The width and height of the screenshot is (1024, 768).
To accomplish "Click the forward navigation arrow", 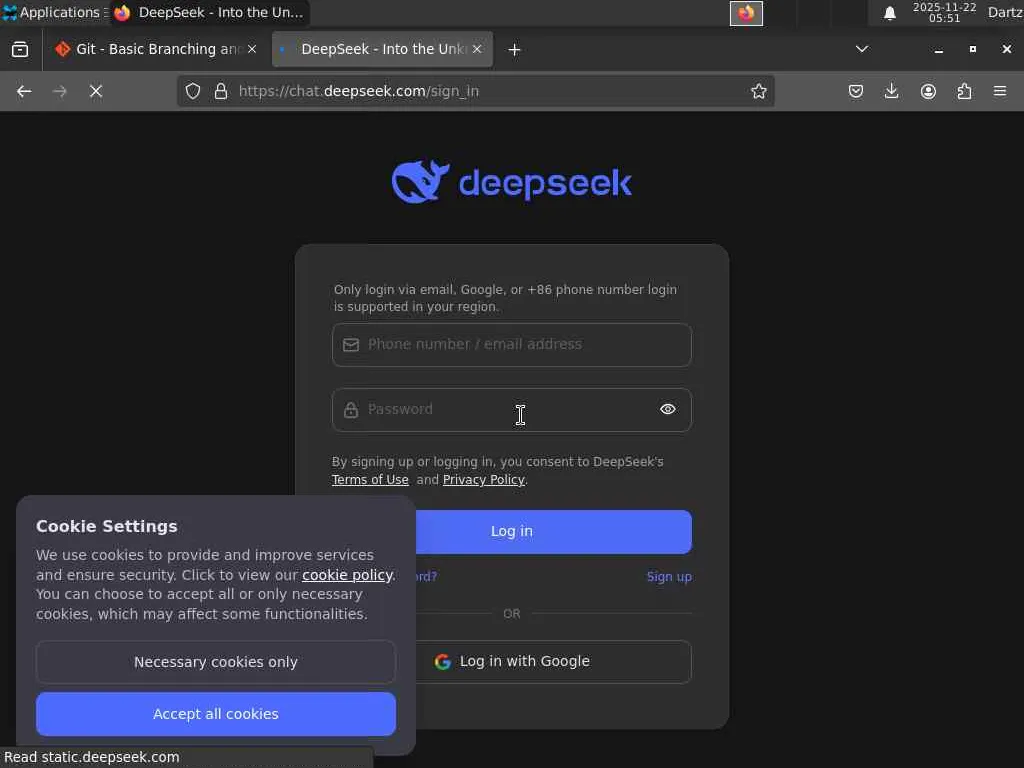I will point(59,91).
